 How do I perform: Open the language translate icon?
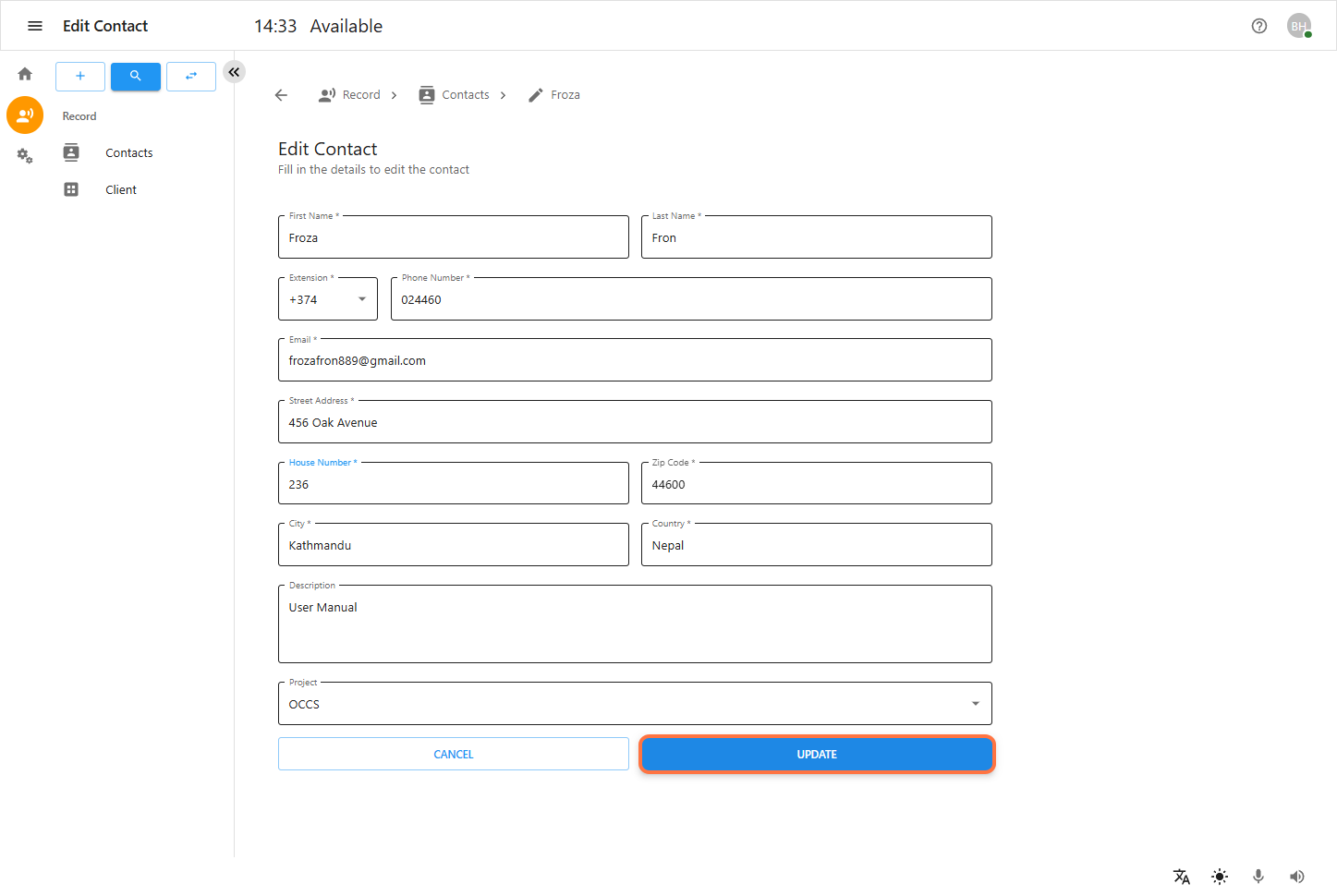click(1181, 877)
